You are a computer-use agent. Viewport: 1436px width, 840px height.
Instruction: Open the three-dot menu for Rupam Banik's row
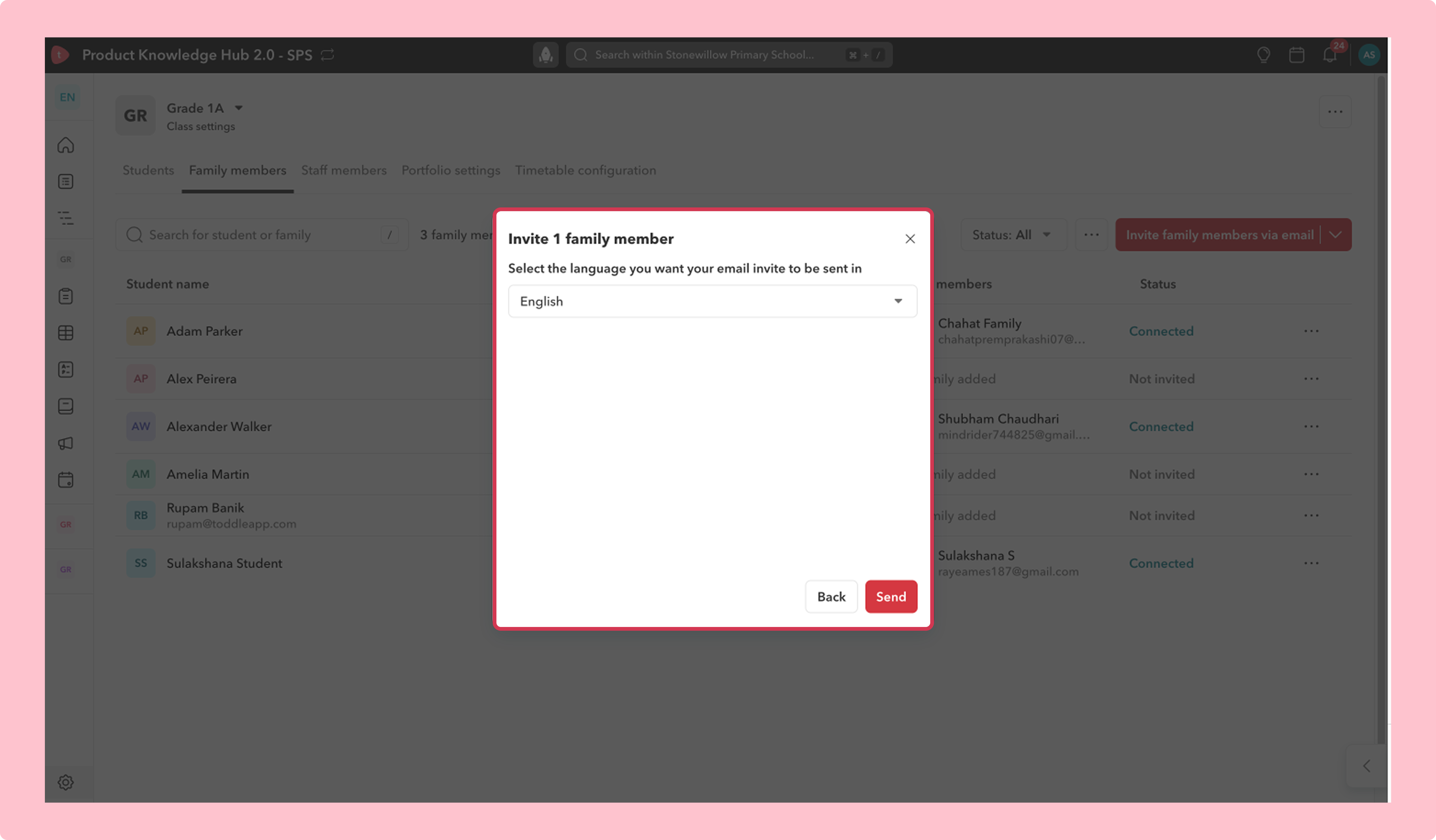tap(1311, 515)
